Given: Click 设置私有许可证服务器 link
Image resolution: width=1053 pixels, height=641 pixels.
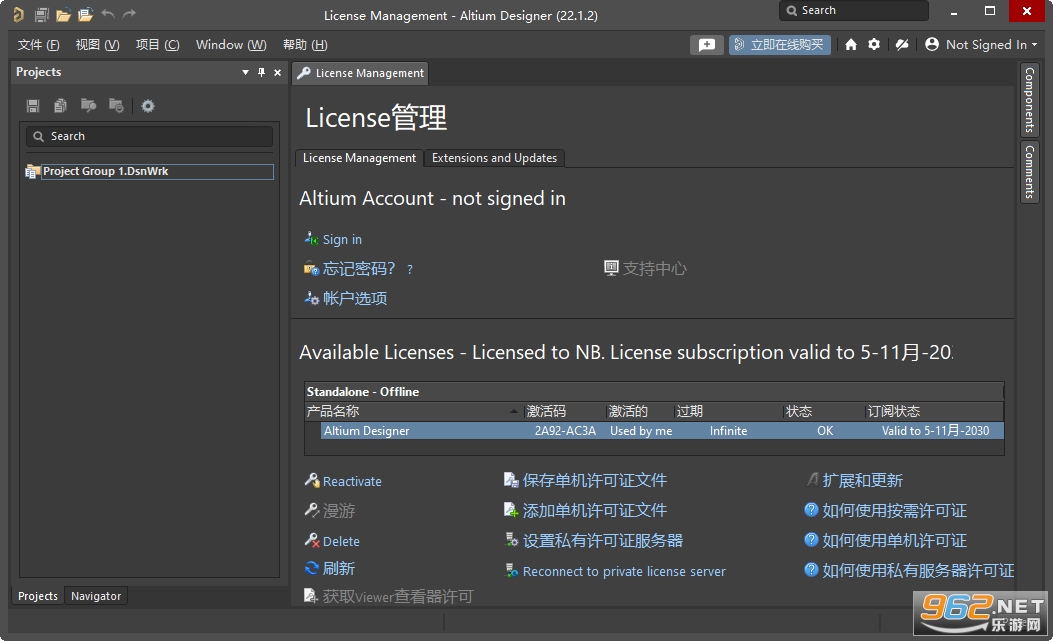Looking at the screenshot, I should point(602,540).
